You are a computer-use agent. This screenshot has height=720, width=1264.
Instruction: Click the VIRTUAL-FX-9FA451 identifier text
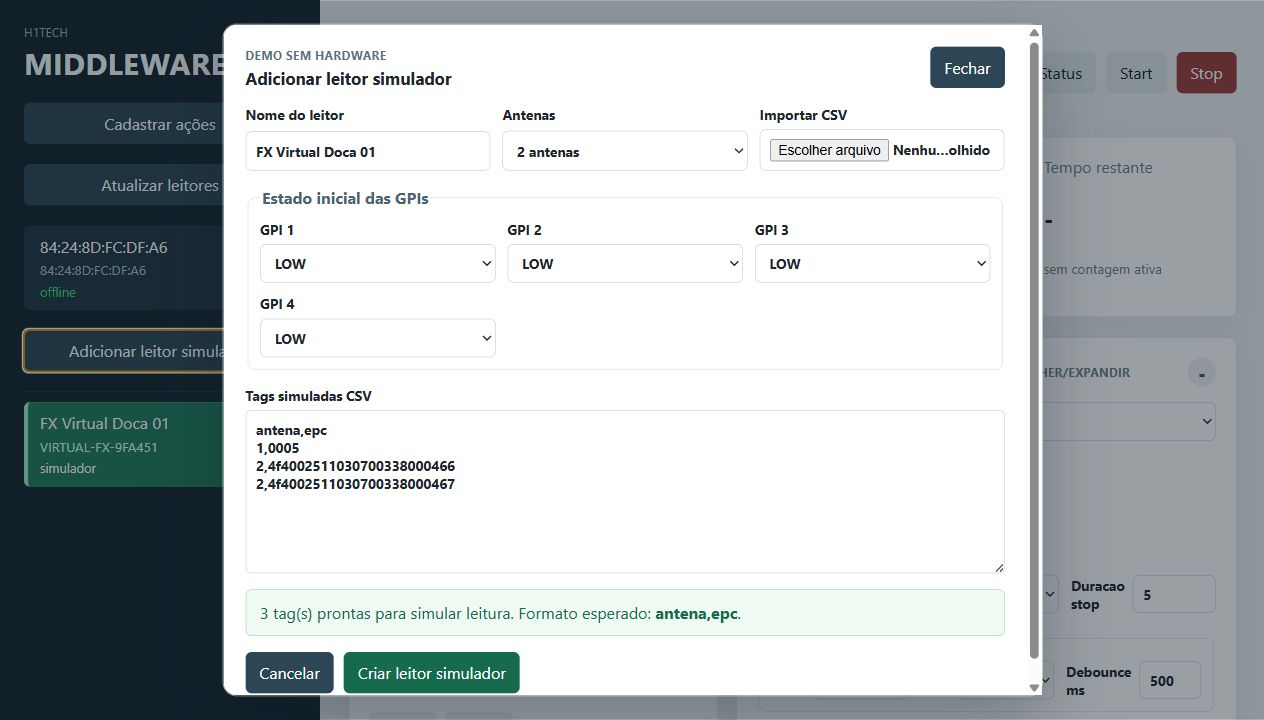tap(99, 447)
